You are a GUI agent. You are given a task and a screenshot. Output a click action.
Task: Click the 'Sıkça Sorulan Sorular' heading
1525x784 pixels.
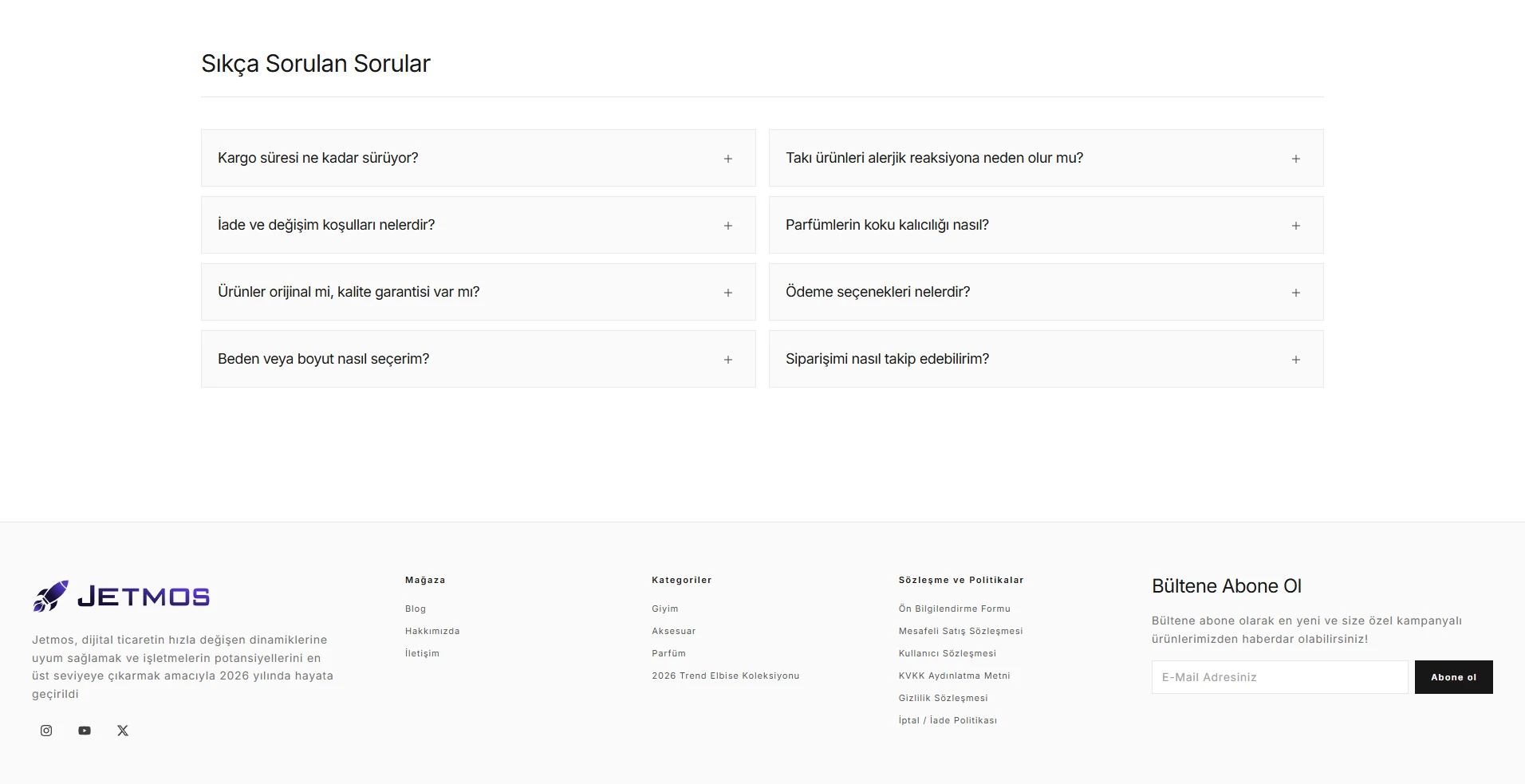[316, 64]
